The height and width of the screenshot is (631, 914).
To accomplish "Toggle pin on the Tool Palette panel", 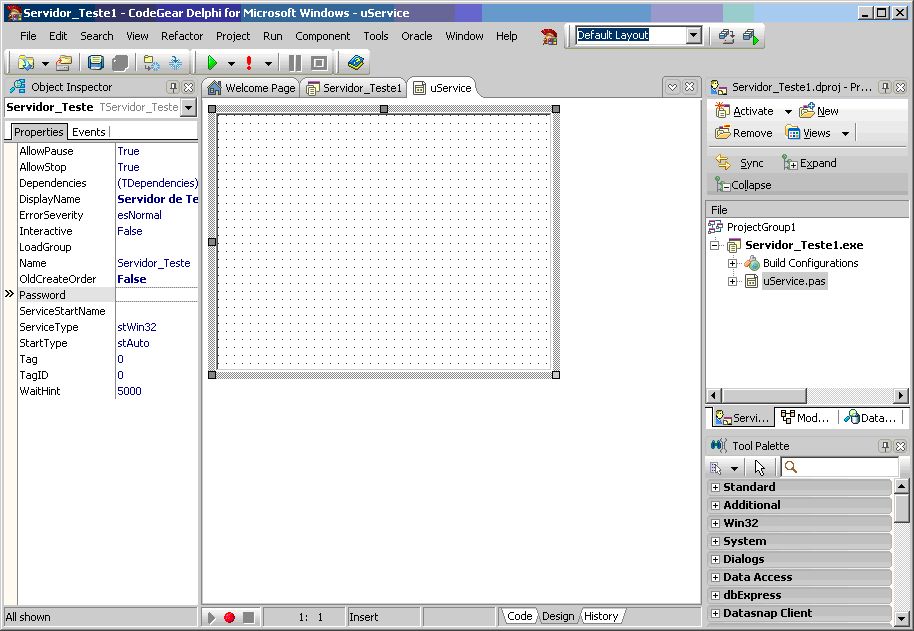I will click(885, 446).
